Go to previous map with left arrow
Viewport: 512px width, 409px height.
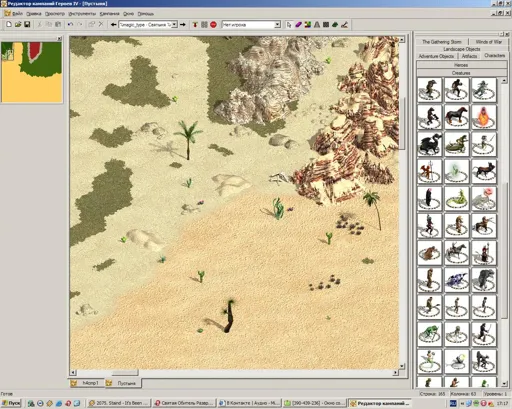coord(113,25)
